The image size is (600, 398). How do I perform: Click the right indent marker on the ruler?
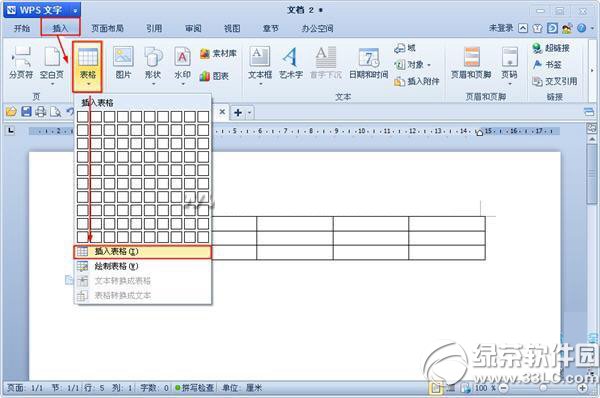click(x=479, y=132)
